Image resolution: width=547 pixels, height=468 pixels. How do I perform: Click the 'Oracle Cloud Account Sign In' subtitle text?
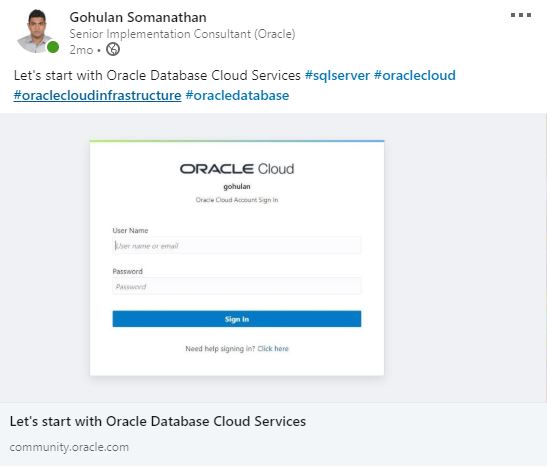click(x=237, y=200)
